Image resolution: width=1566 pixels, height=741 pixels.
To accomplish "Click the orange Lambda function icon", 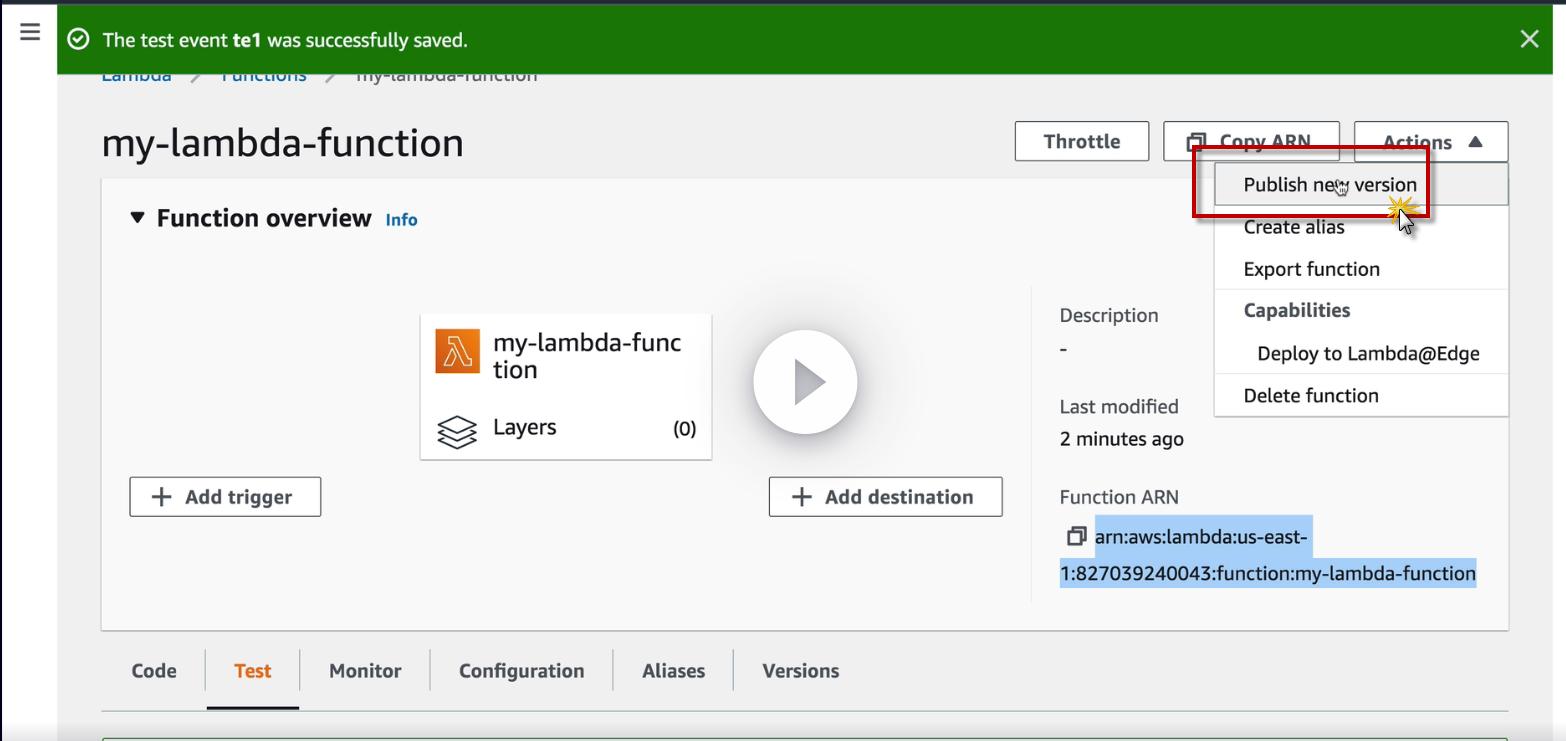I will [457, 351].
